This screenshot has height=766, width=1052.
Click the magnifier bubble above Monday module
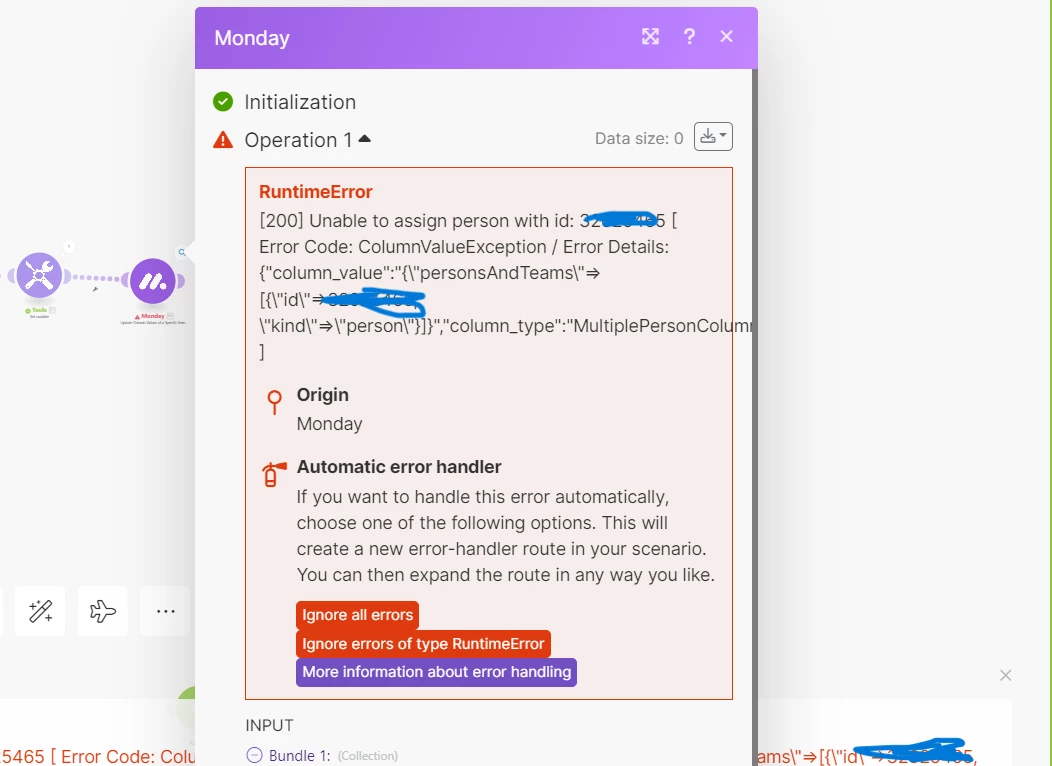[182, 253]
